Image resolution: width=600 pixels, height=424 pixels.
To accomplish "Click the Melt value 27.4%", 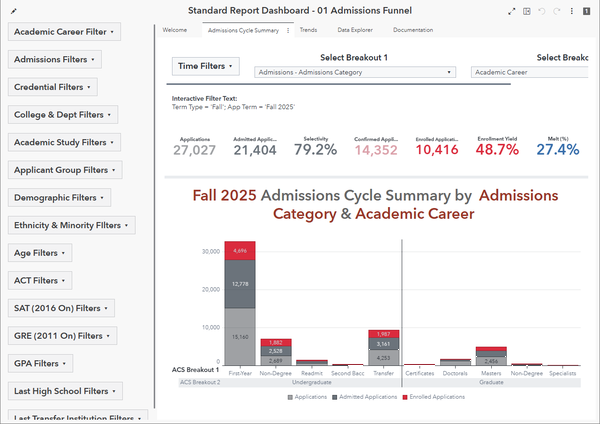I will pos(558,149).
